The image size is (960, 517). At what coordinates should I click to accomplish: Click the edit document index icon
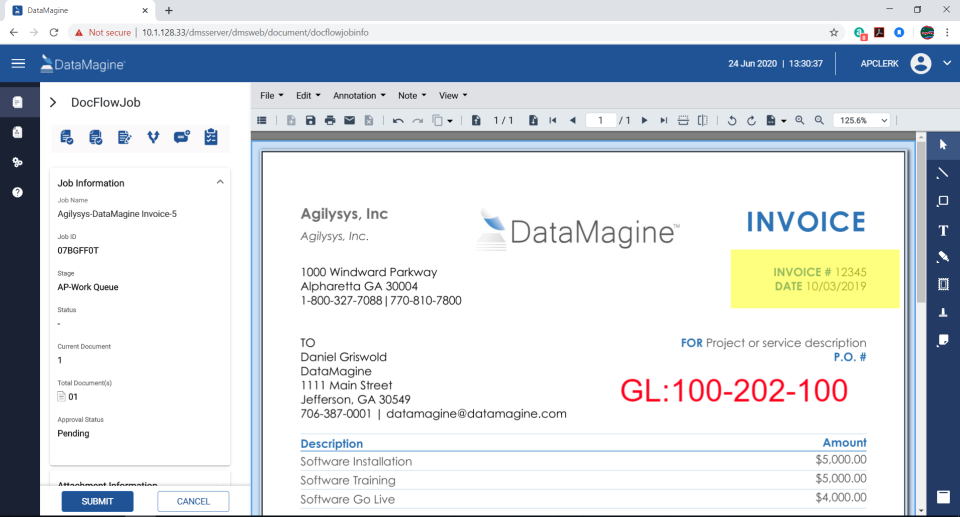pos(124,137)
